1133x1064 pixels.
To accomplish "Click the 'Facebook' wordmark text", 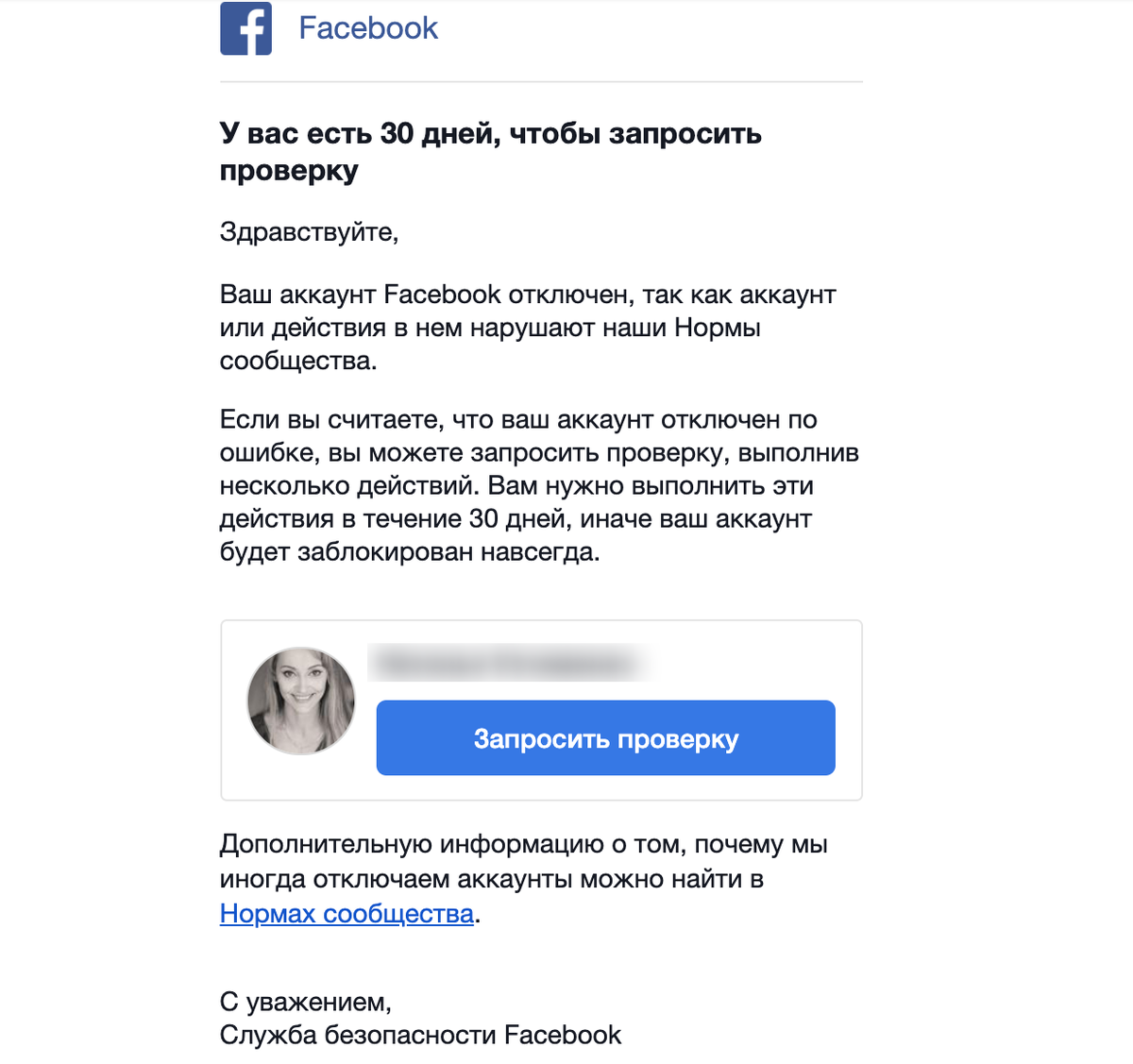I will (x=368, y=27).
